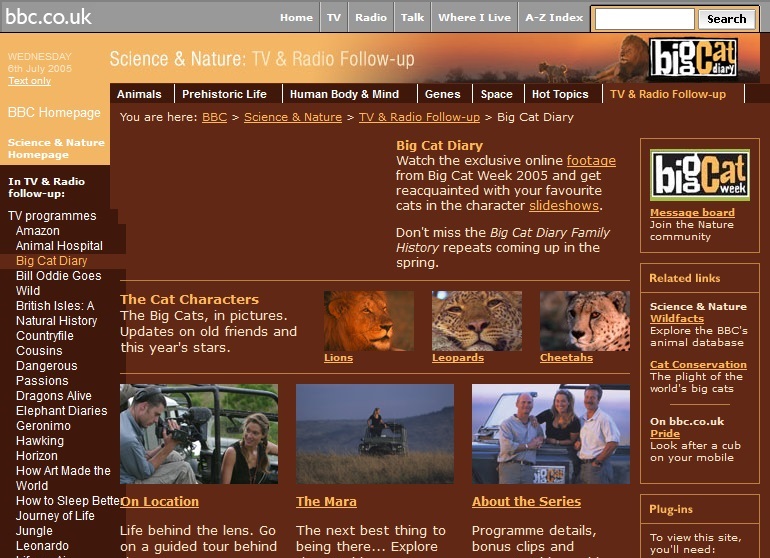The height and width of the screenshot is (558, 770).
Task: Open the Leopards thumbnail image
Action: [477, 320]
